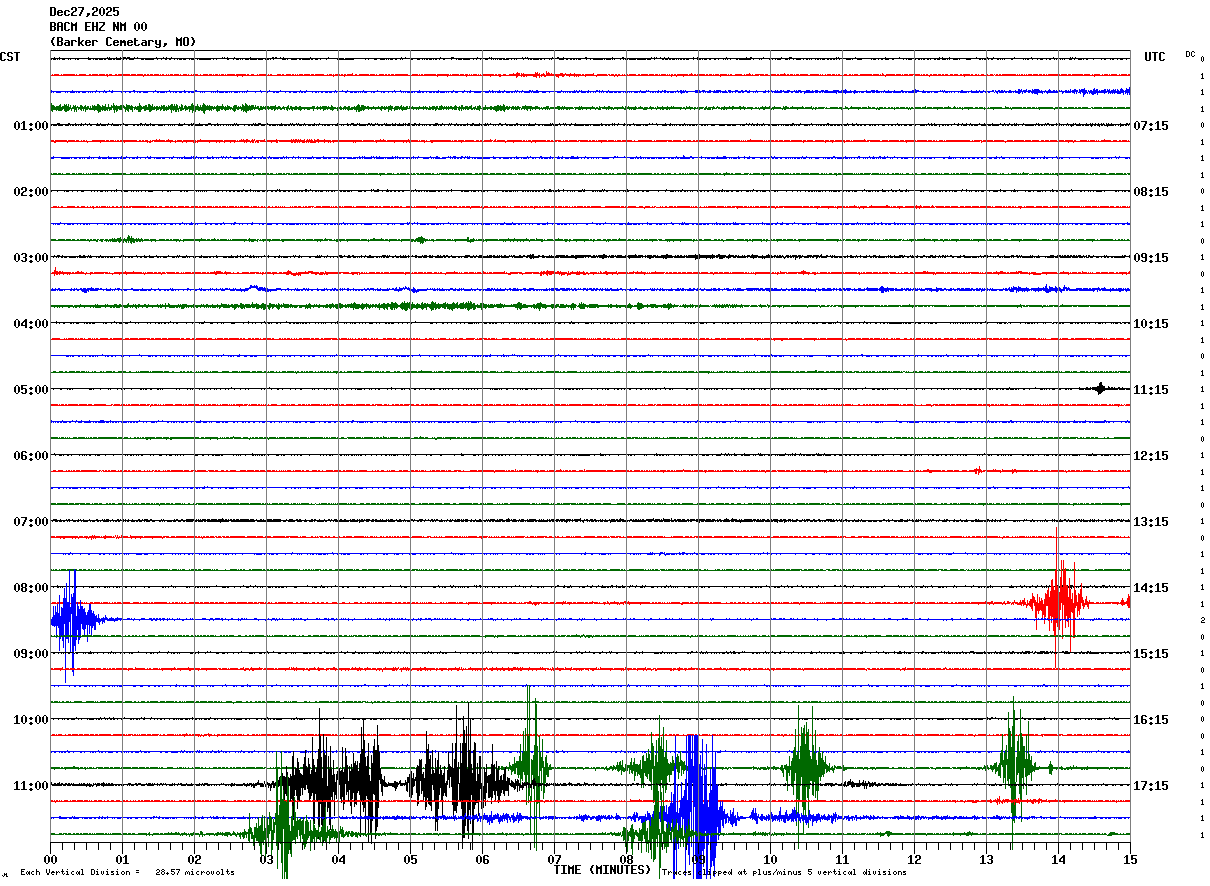
Task: Click the 14:15 UTC row label
Action: point(1148,588)
